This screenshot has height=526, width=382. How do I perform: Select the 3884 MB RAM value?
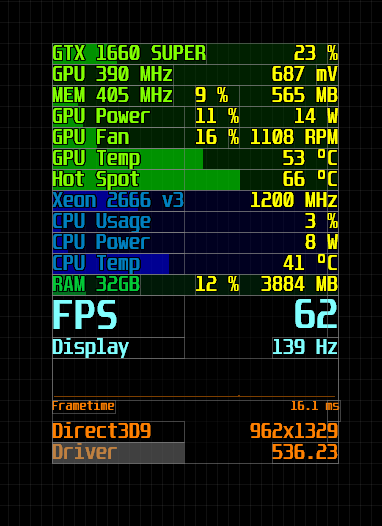point(299,284)
